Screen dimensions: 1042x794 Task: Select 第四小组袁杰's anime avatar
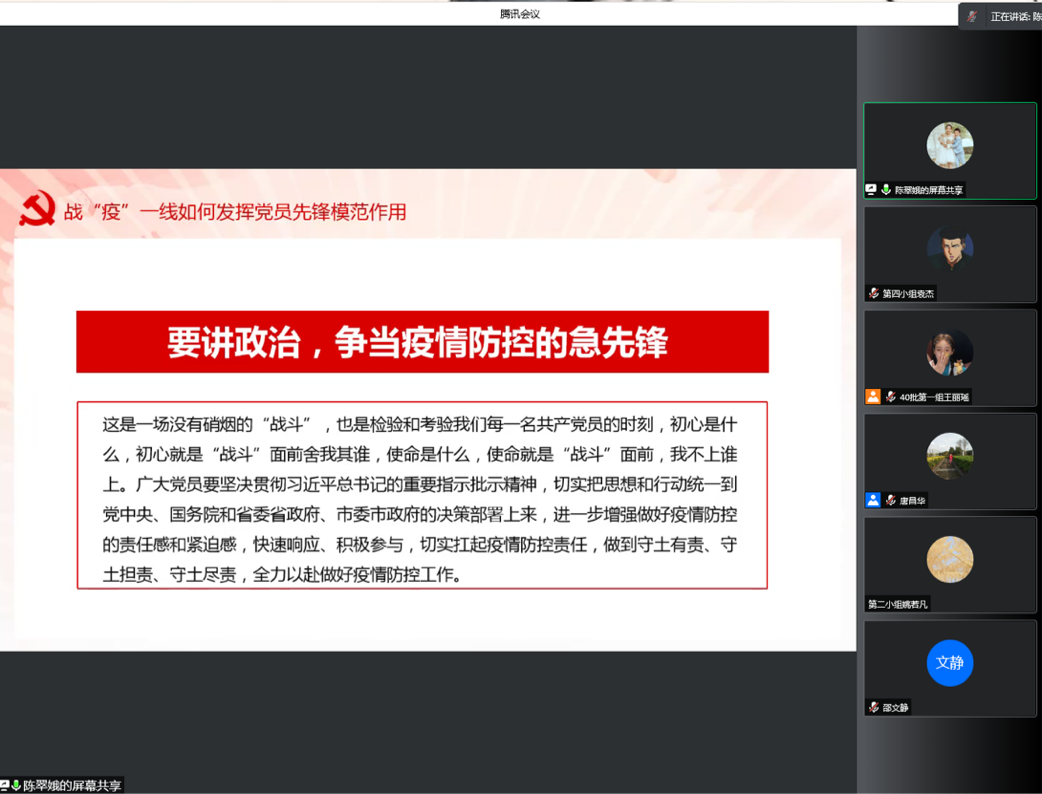pyautogui.click(x=949, y=249)
